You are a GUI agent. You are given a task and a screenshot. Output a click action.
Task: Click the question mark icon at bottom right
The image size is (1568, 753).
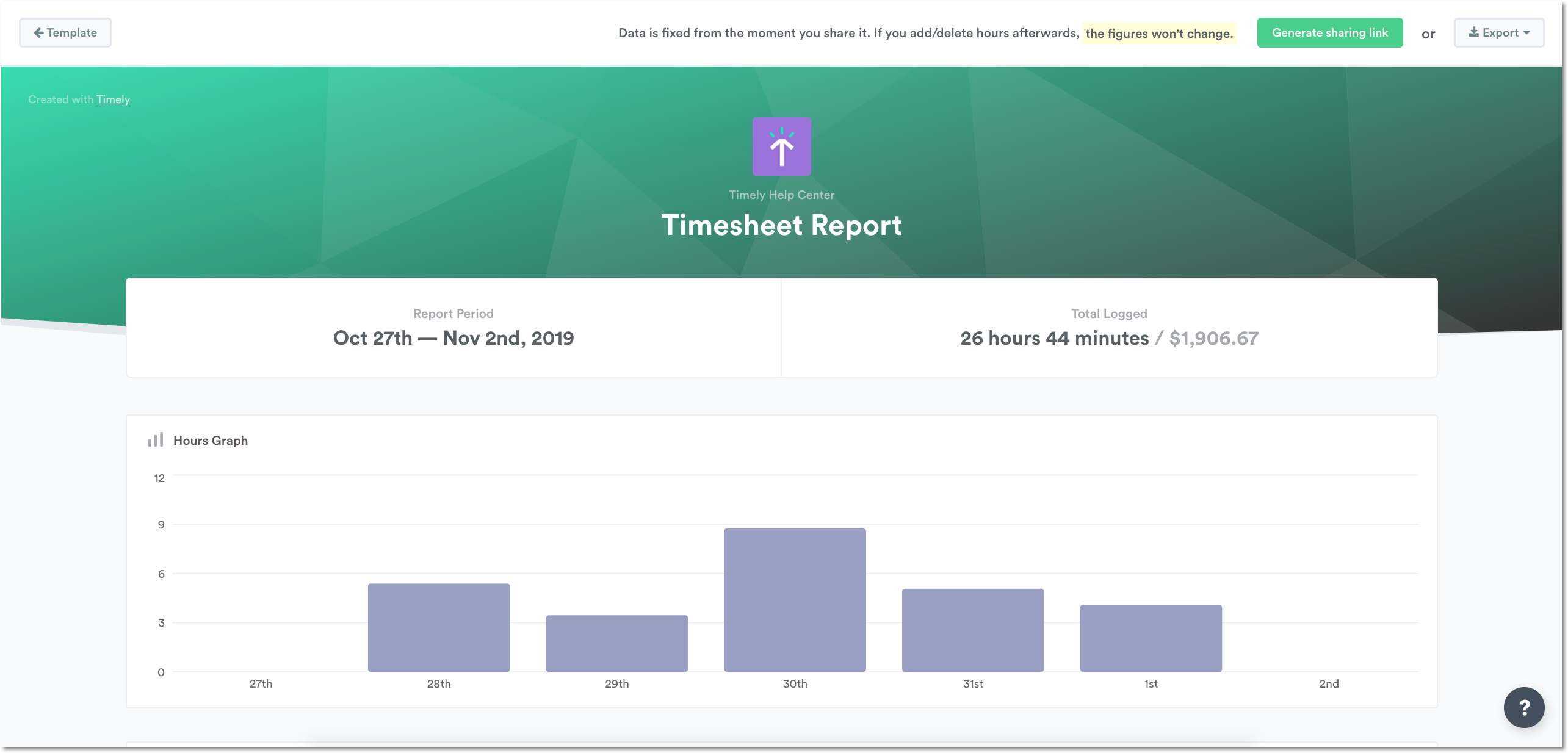coord(1524,708)
